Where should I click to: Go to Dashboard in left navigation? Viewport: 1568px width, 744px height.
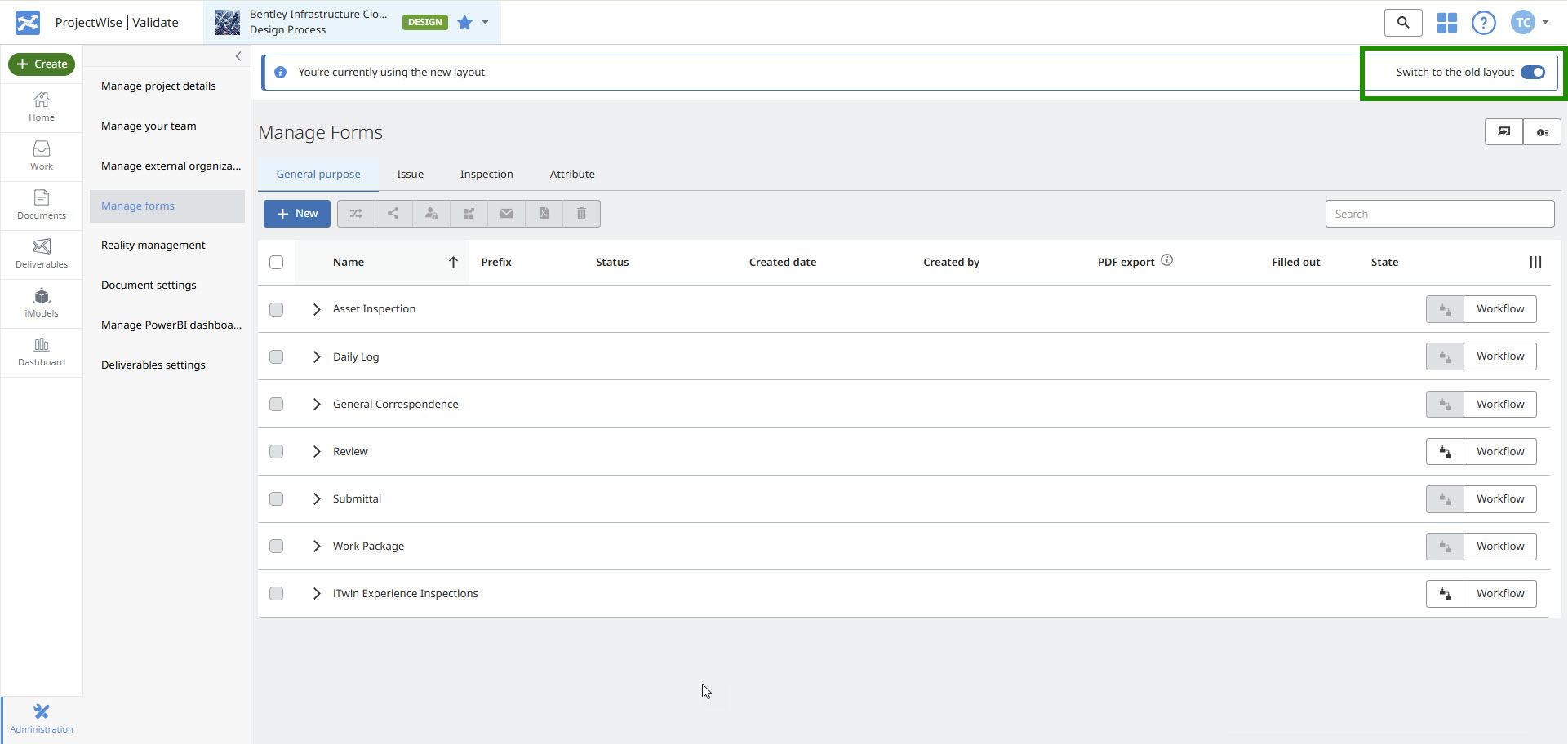coord(42,352)
